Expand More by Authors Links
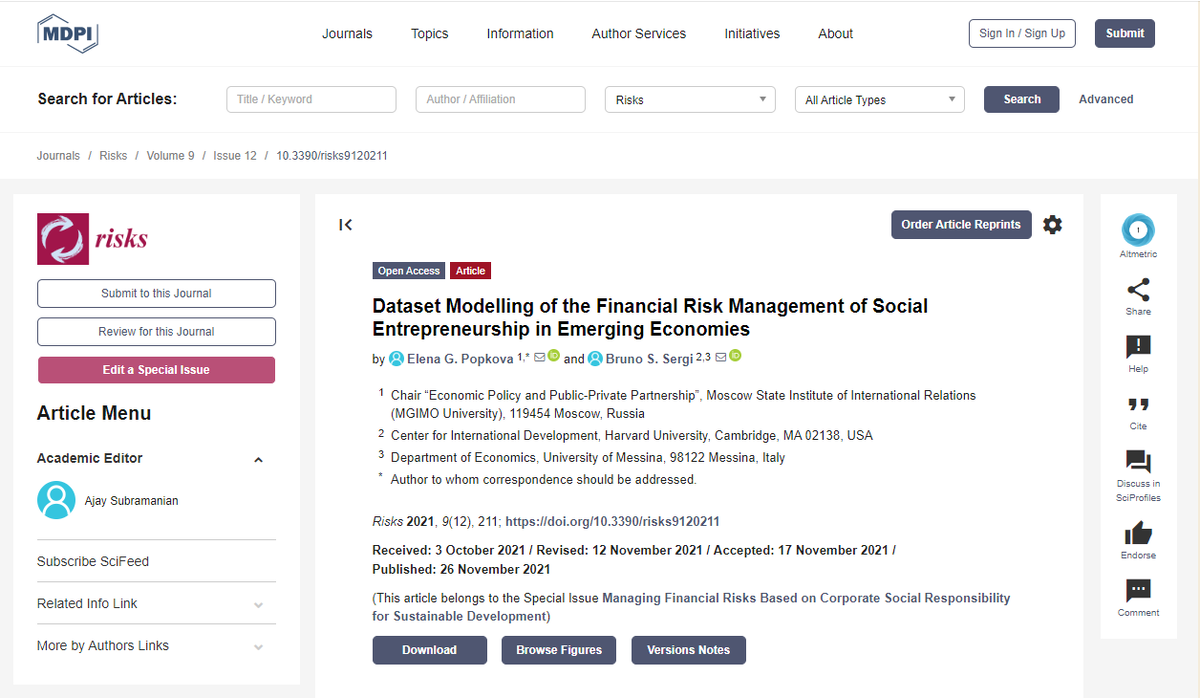The image size is (1200, 698). click(259, 646)
